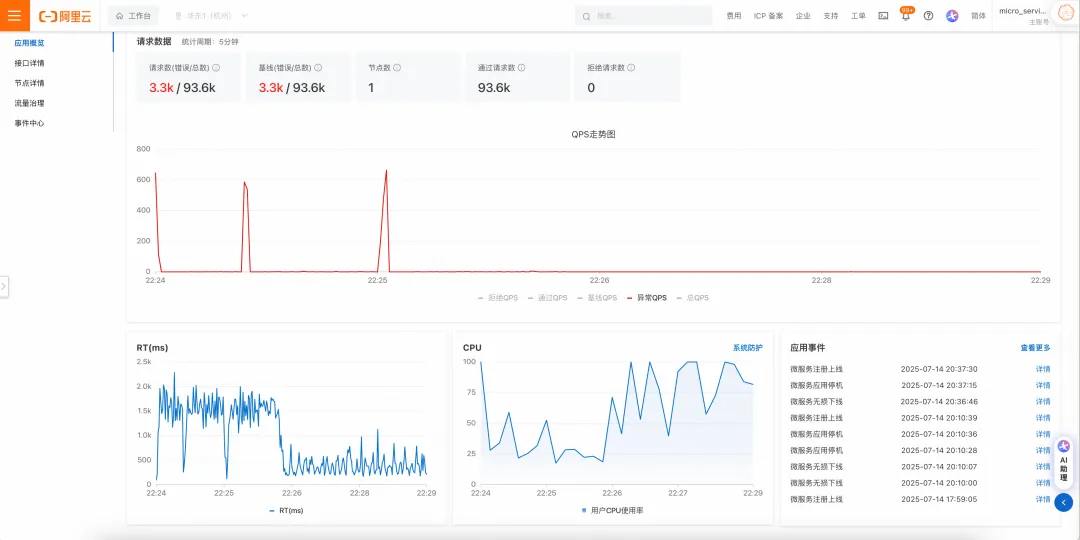Click the 统计周期: 5分钟 label

[x=210, y=42]
